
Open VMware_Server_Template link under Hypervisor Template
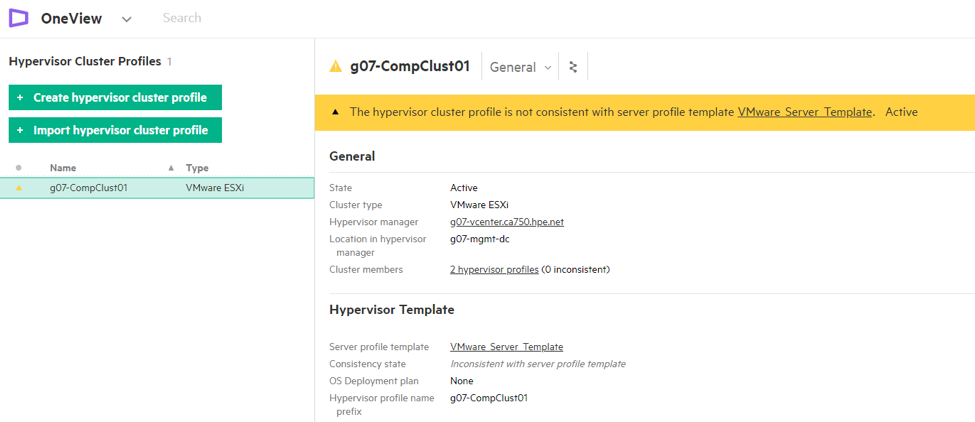coord(506,347)
